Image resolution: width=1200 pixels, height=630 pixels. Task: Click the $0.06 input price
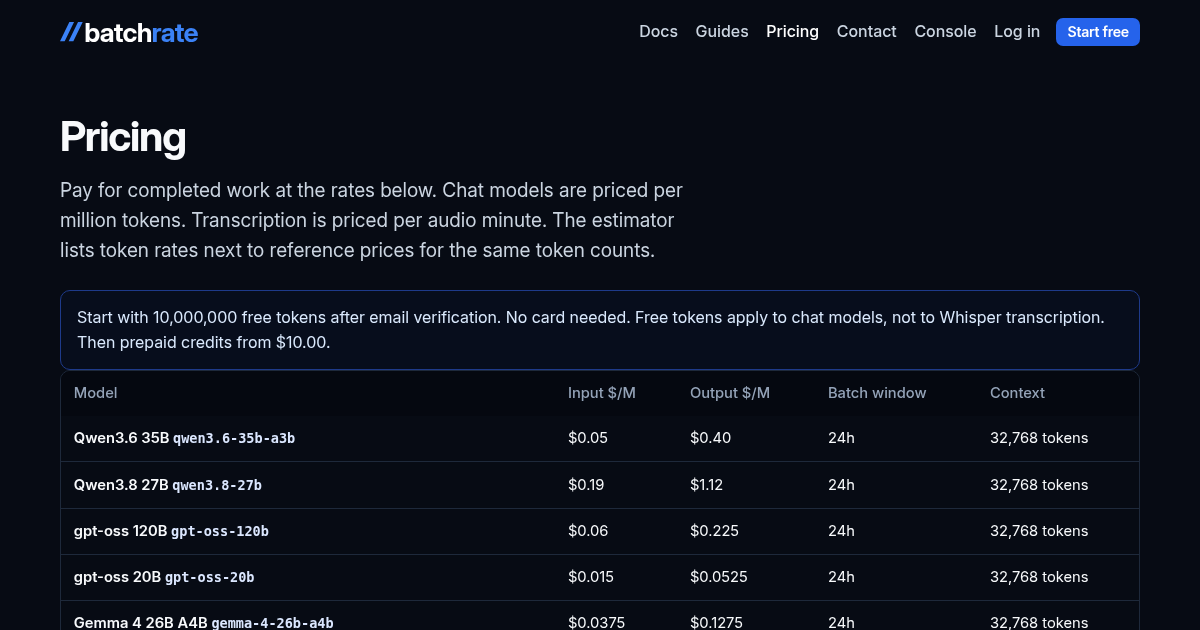pyautogui.click(x=588, y=531)
